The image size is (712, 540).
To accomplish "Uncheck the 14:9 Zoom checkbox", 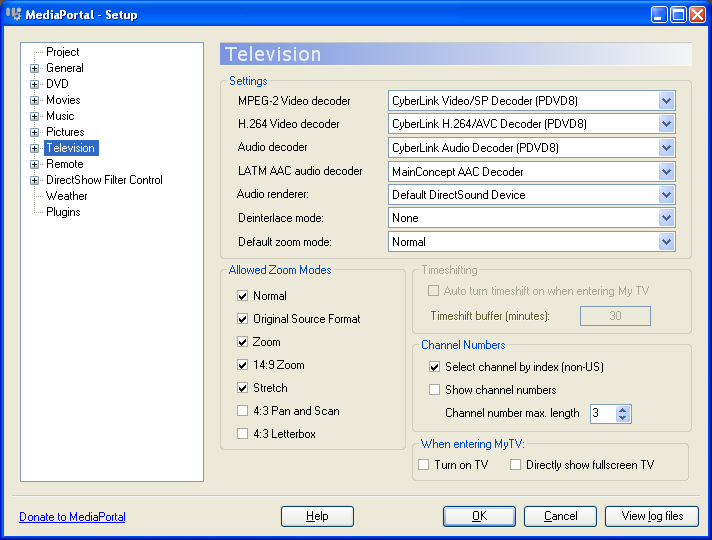I will click(242, 365).
